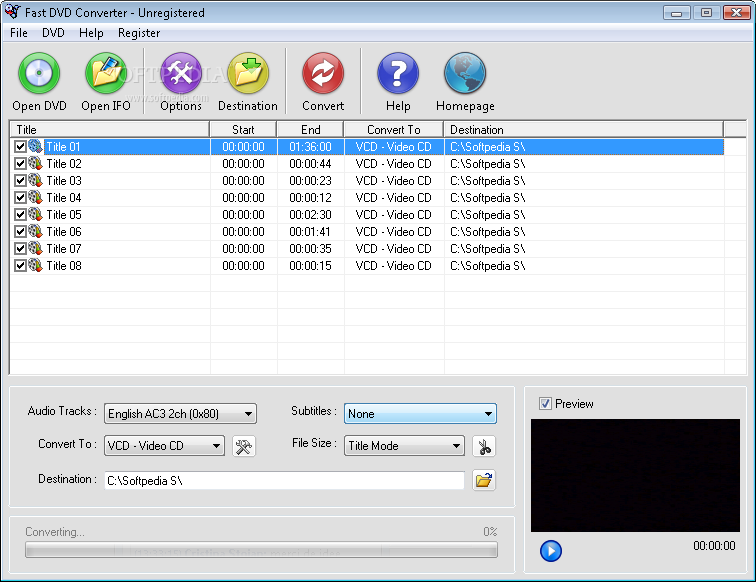Expand the Audio Tracks dropdown

(x=180, y=414)
